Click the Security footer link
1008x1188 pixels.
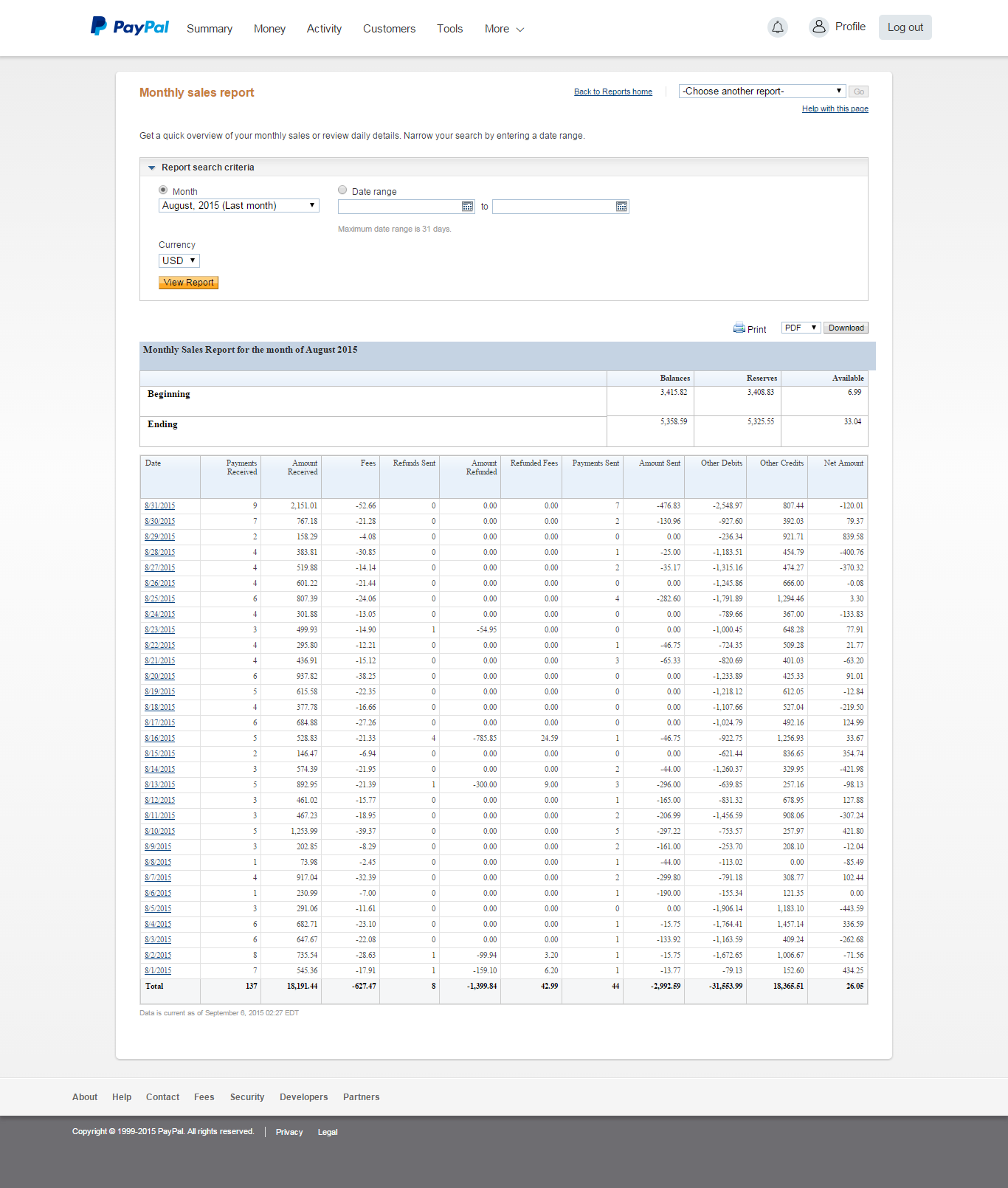coord(247,1097)
